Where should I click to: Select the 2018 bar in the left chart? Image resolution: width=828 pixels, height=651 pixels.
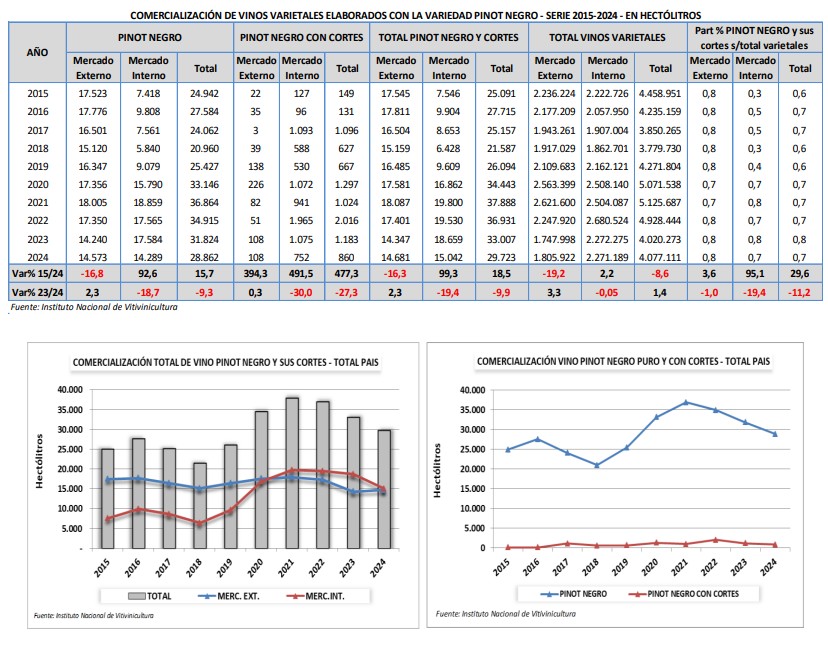tap(200, 506)
